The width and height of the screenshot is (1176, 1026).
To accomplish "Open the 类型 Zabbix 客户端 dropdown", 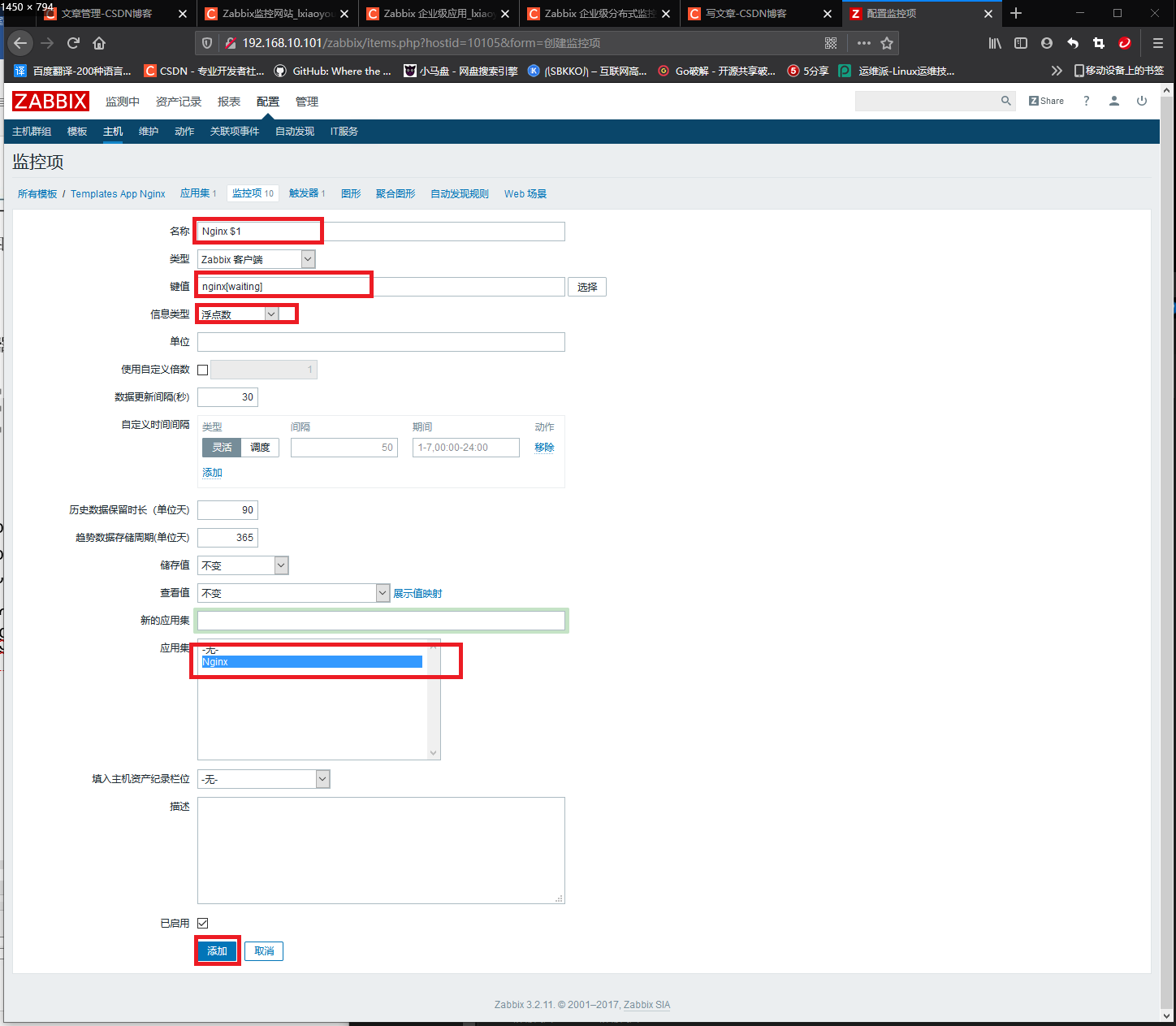I will coord(256,259).
